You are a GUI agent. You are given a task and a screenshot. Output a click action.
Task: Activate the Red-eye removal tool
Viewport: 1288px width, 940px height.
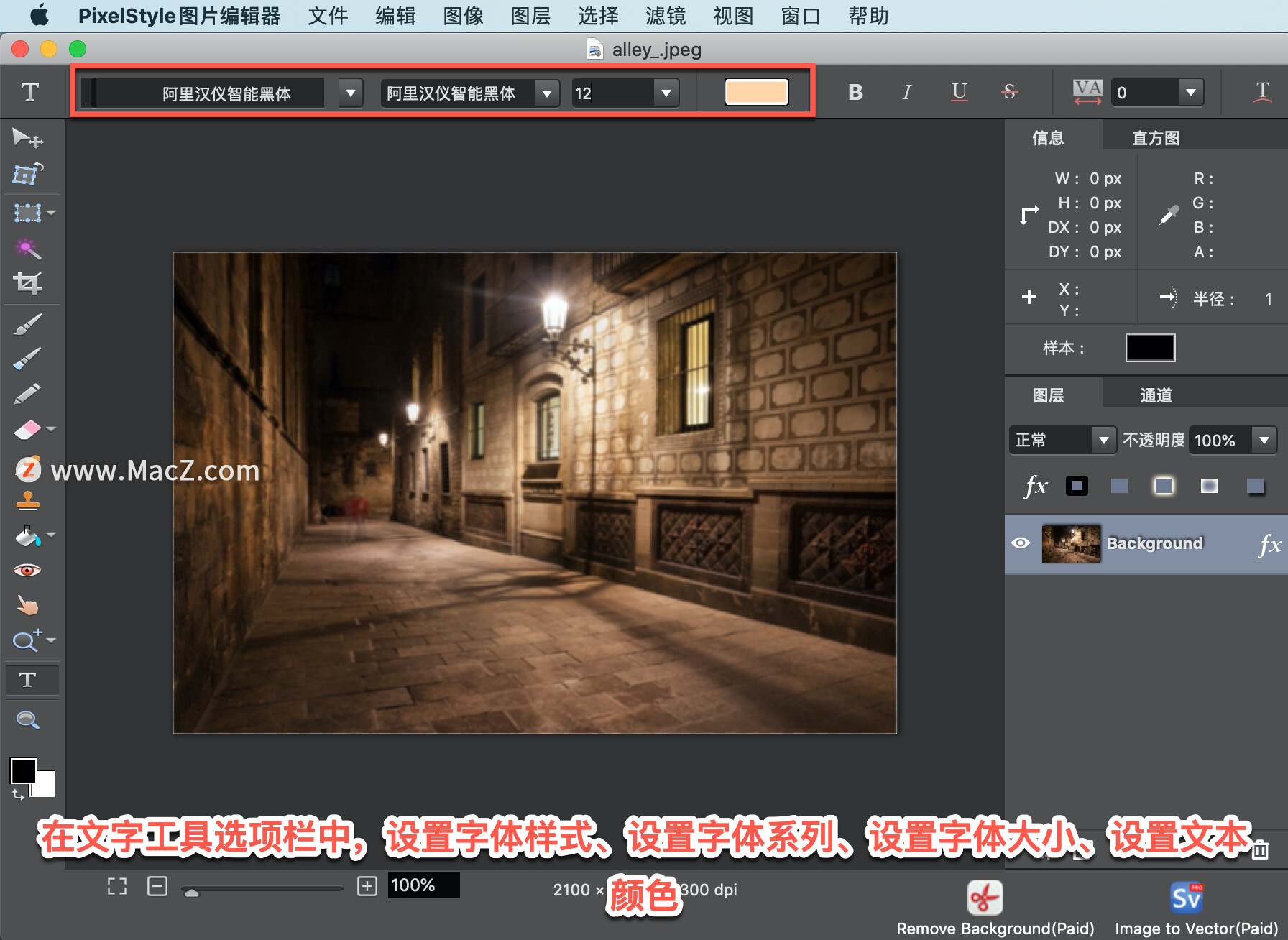pyautogui.click(x=29, y=570)
